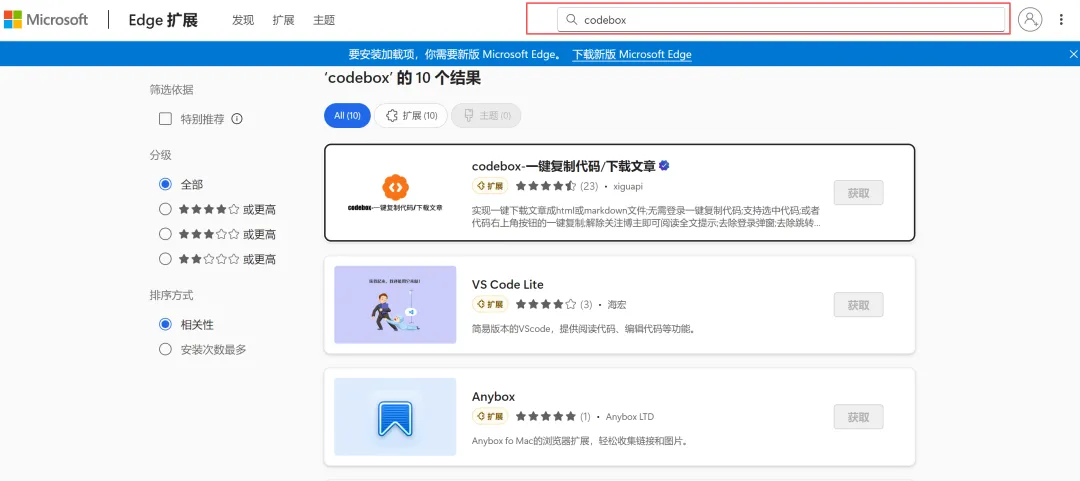Click the five-star rating of Anybox

point(546,416)
